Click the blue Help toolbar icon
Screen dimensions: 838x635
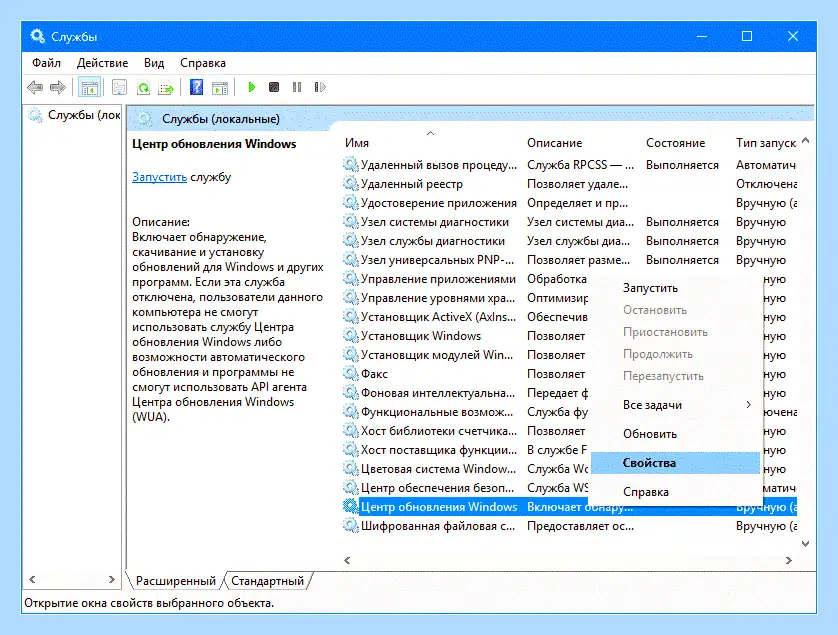click(197, 87)
